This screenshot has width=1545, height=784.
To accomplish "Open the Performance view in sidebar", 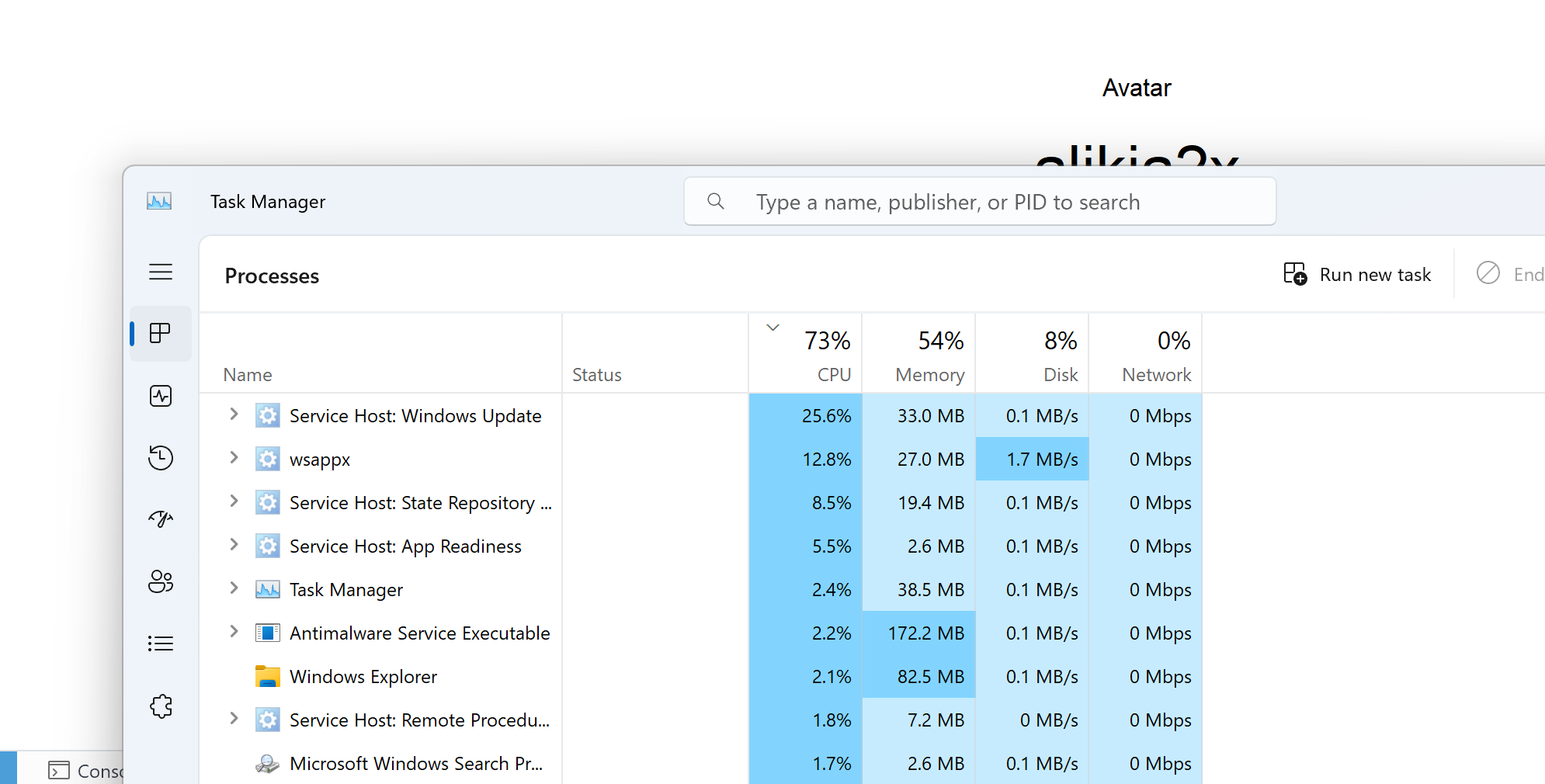I will [x=161, y=396].
